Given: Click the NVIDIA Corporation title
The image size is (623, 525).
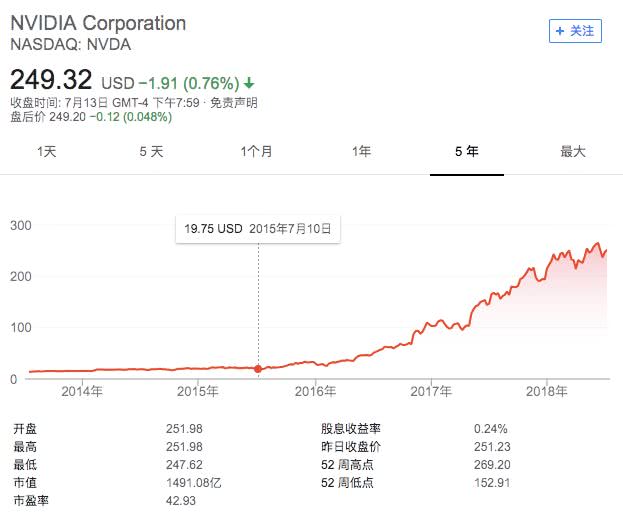Looking at the screenshot, I should pyautogui.click(x=98, y=23).
